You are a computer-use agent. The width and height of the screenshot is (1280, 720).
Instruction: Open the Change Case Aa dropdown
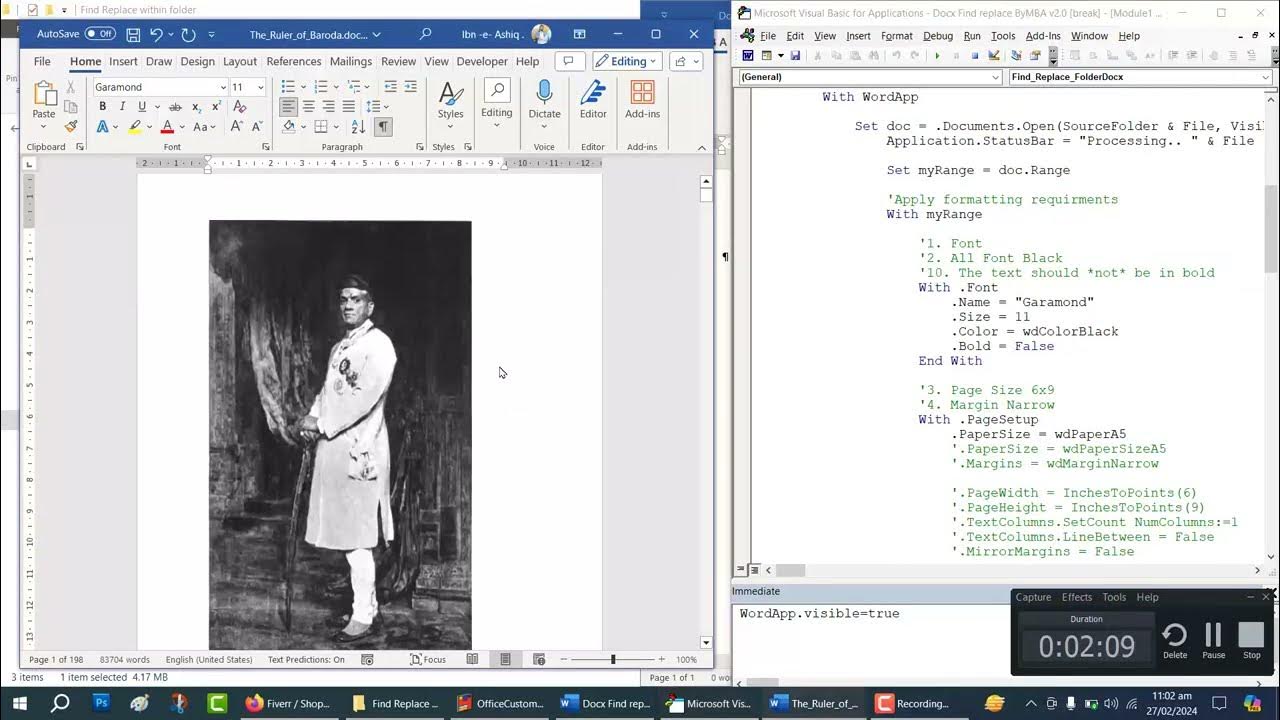click(x=204, y=127)
